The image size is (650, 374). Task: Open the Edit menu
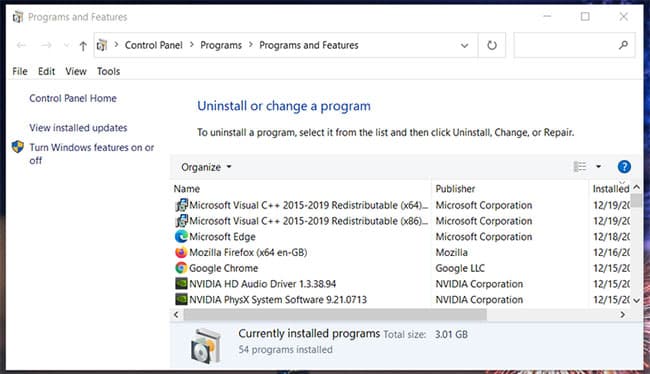[46, 71]
